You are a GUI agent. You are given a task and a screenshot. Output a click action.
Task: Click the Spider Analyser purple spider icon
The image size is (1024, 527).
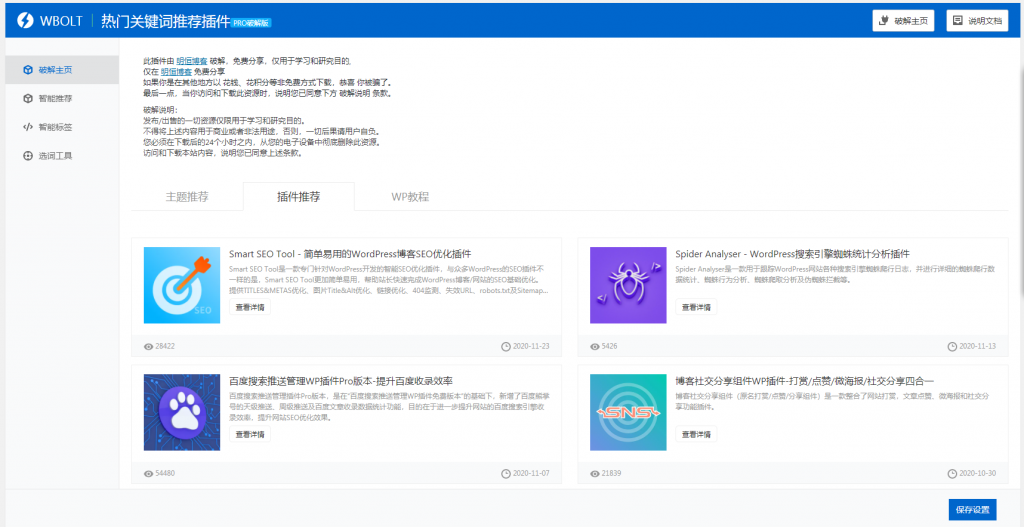tap(628, 285)
